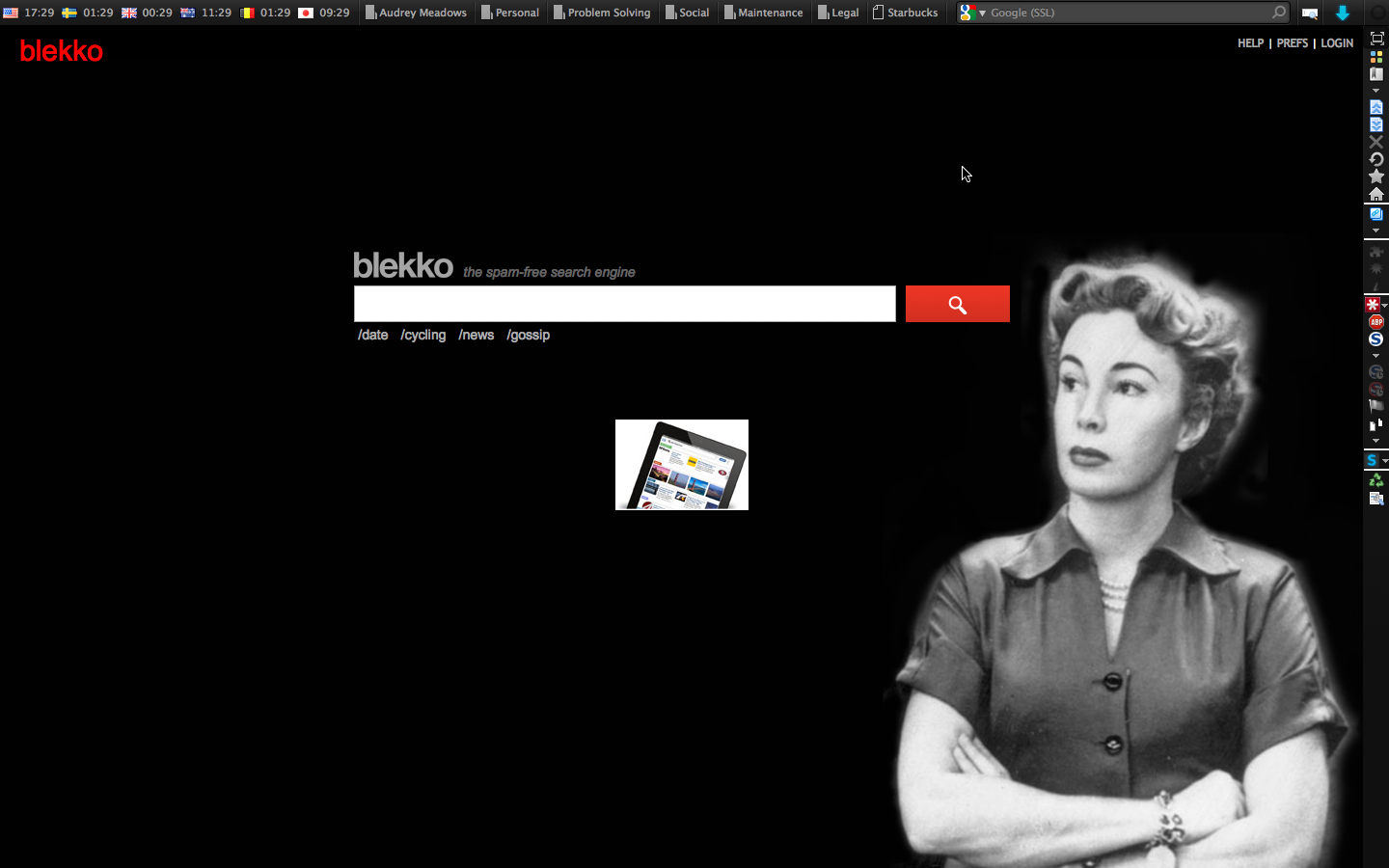Click the blue page-up double-arrow icon
This screenshot has height=868, width=1389.
click(1376, 107)
